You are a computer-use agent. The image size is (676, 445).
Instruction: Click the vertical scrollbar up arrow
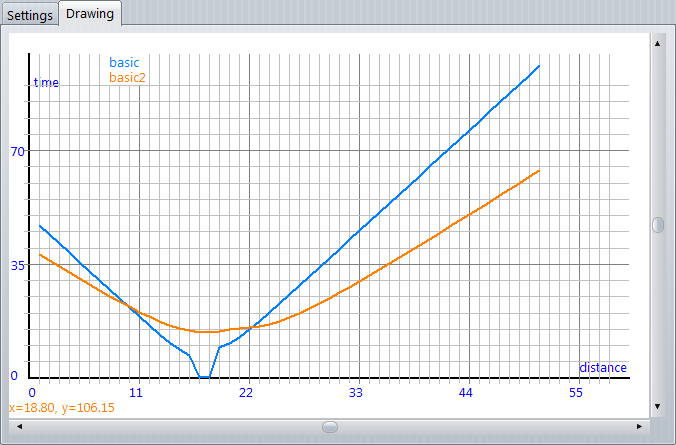(x=657, y=43)
